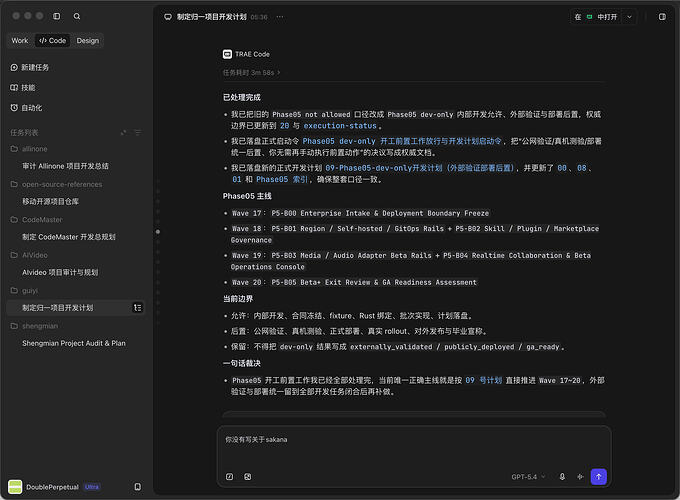This screenshot has width=680, height=500.
Task: Switch to the Design tab
Action: [x=88, y=40]
